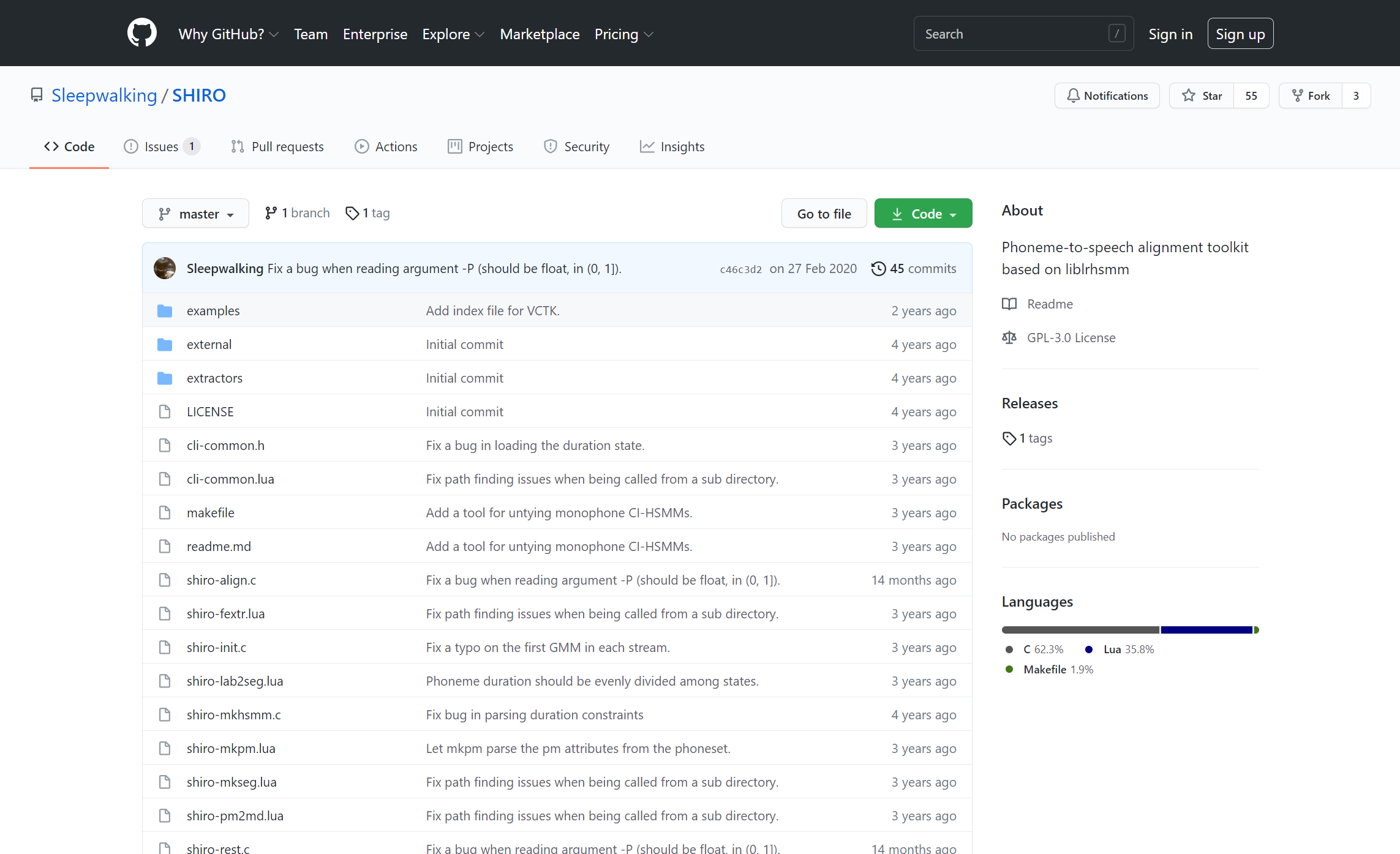Expand the Pricing dropdown menu
Screen dimensions: 1400x854
point(623,34)
